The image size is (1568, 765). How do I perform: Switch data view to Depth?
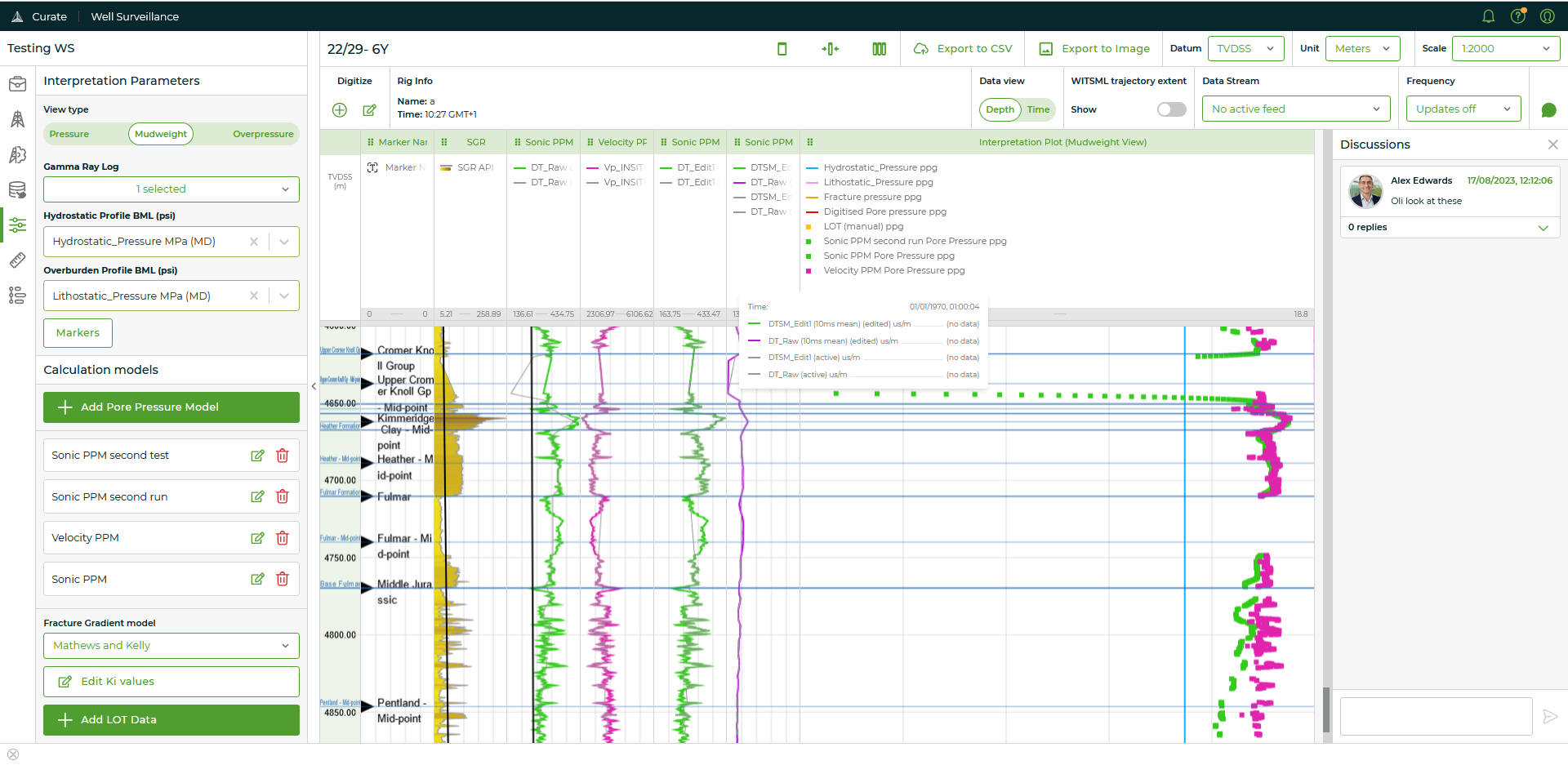click(x=1000, y=109)
